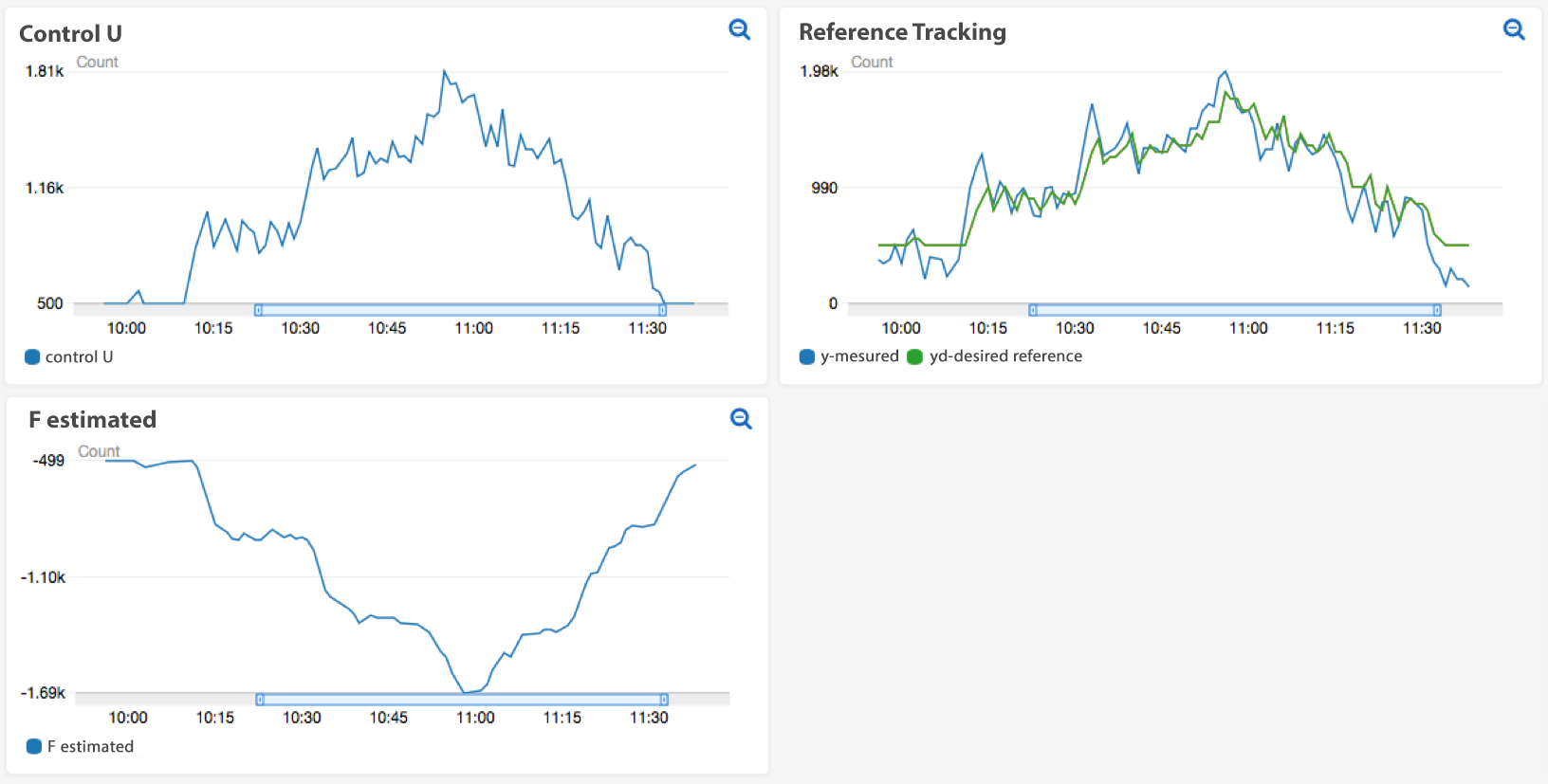Click the y-mesured legend text
Screen dimensions: 1548x784
click(x=859, y=356)
